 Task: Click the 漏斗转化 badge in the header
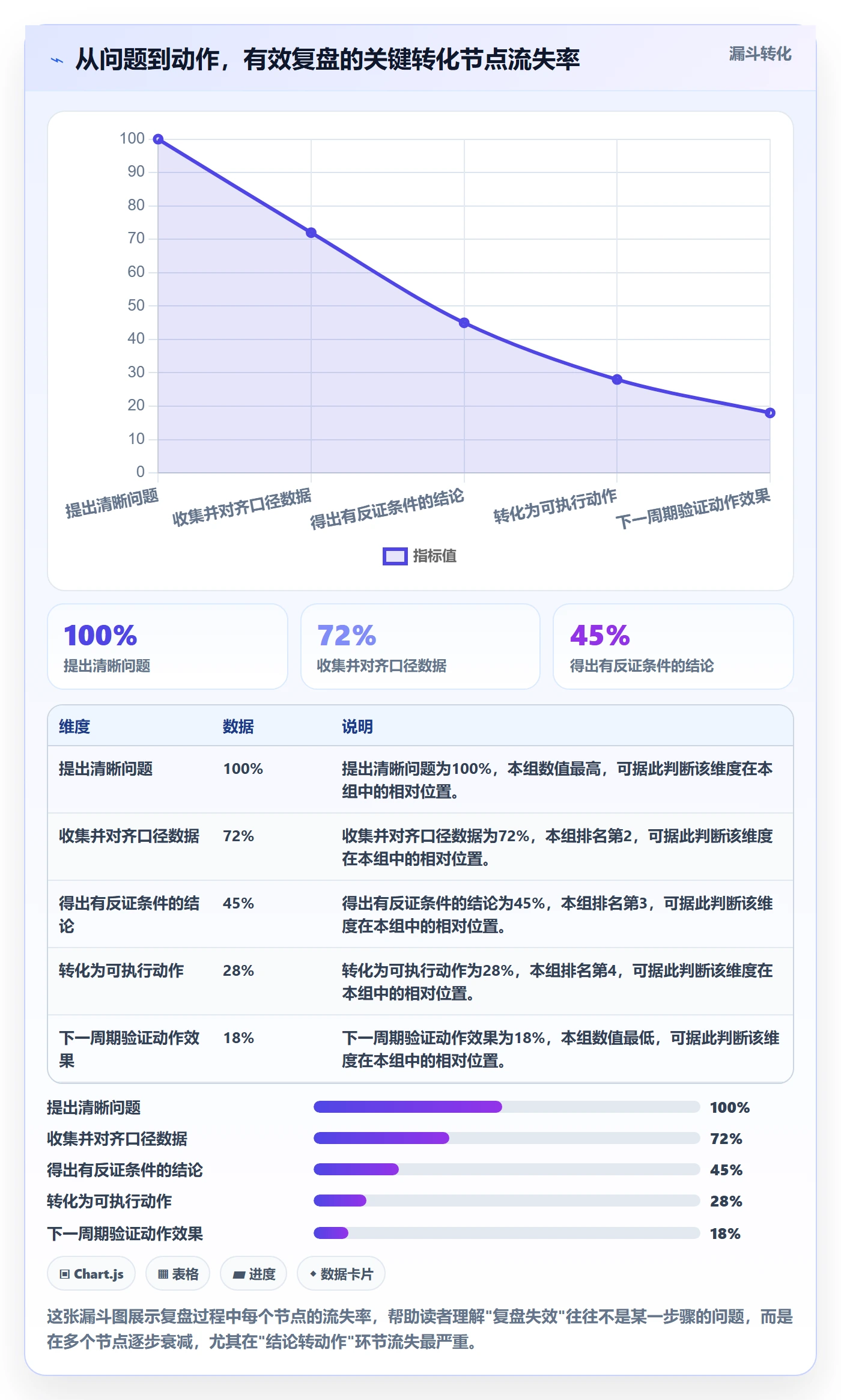pos(760,54)
